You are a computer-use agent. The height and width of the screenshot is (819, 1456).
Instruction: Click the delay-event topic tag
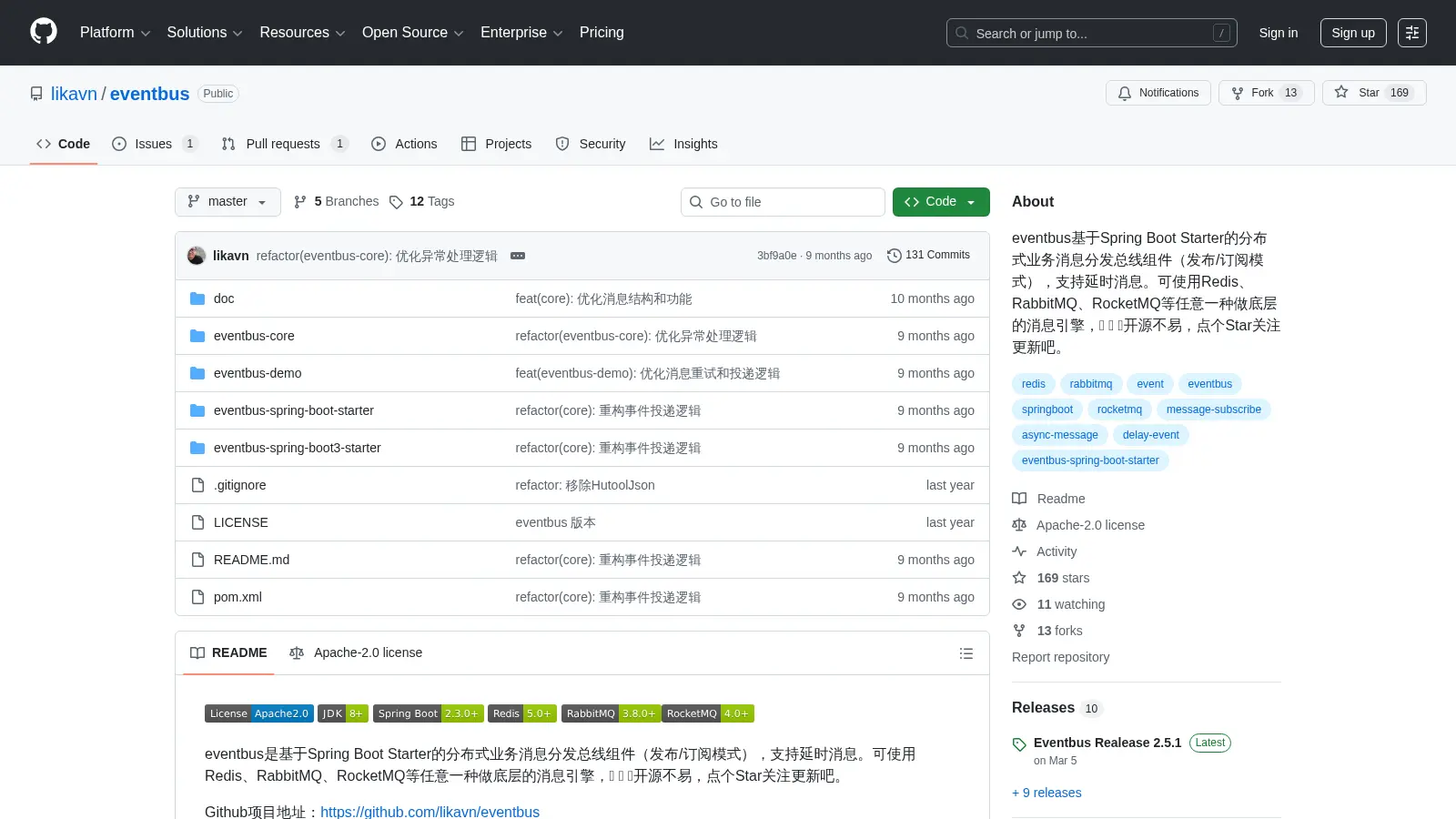pos(1151,435)
